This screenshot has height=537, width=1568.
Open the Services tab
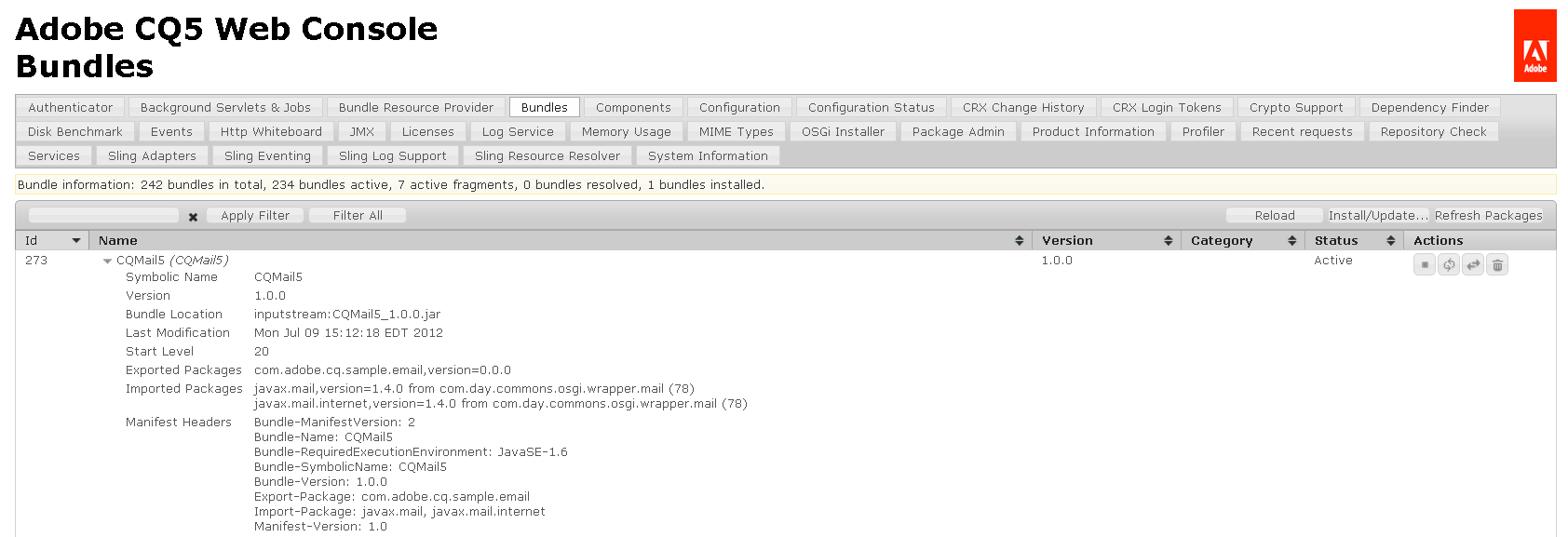(54, 155)
